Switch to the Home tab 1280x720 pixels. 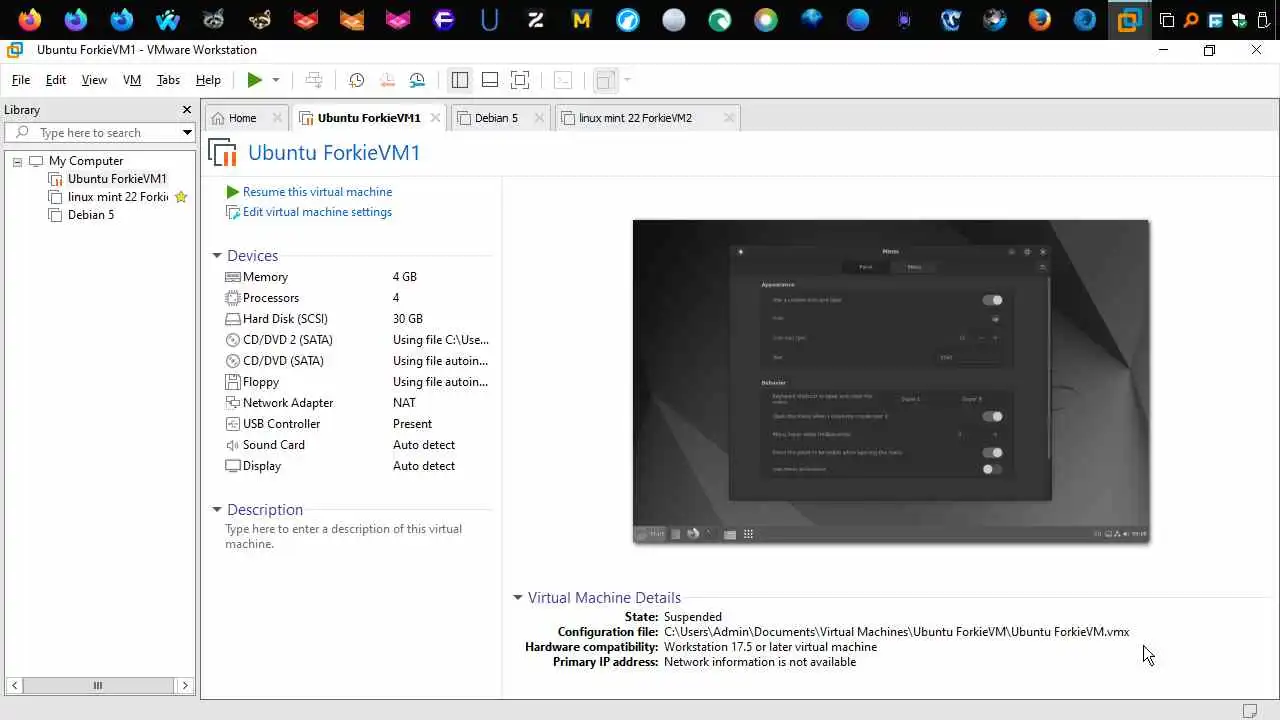pos(242,118)
